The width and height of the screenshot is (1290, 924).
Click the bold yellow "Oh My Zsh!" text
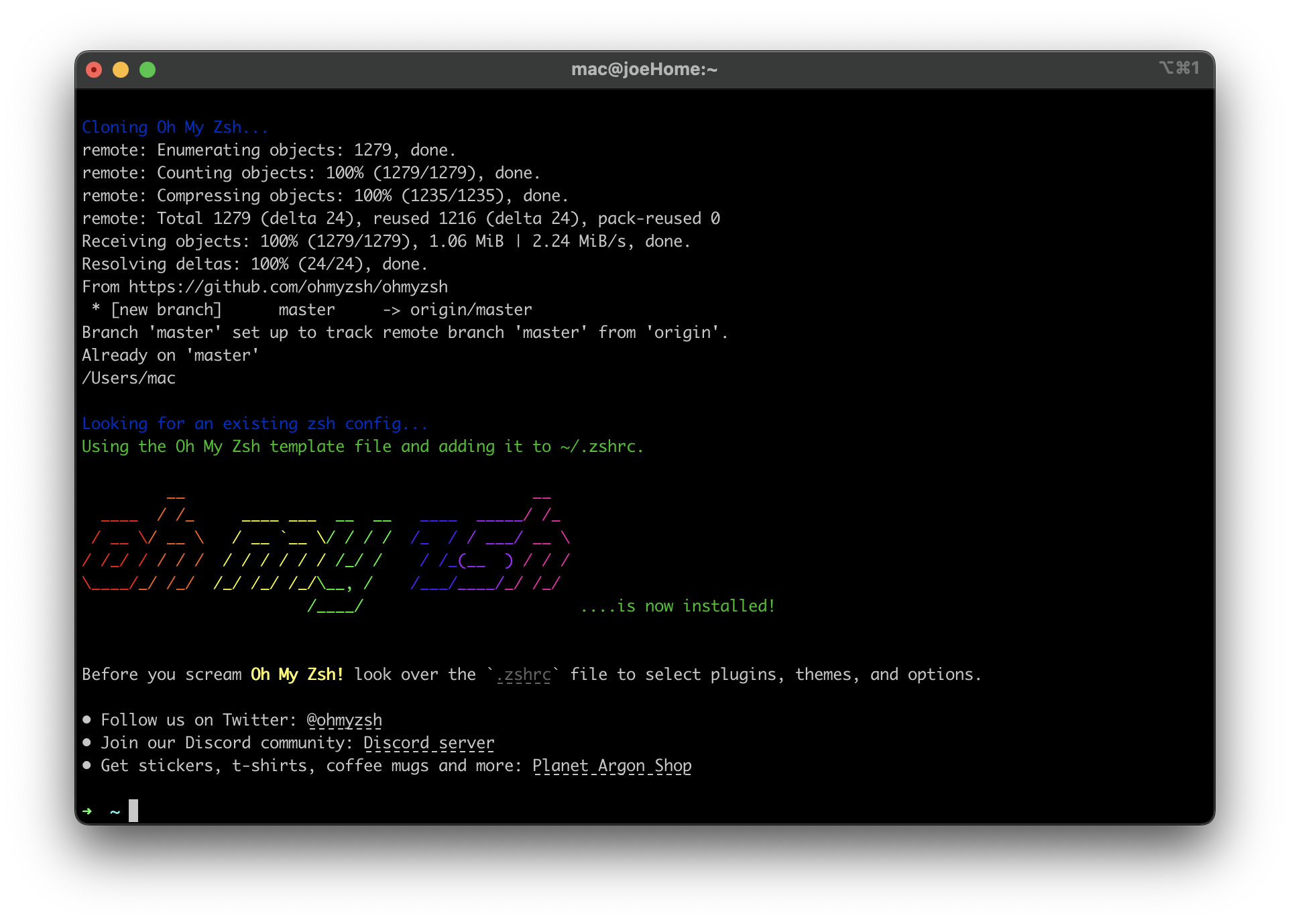coord(297,675)
